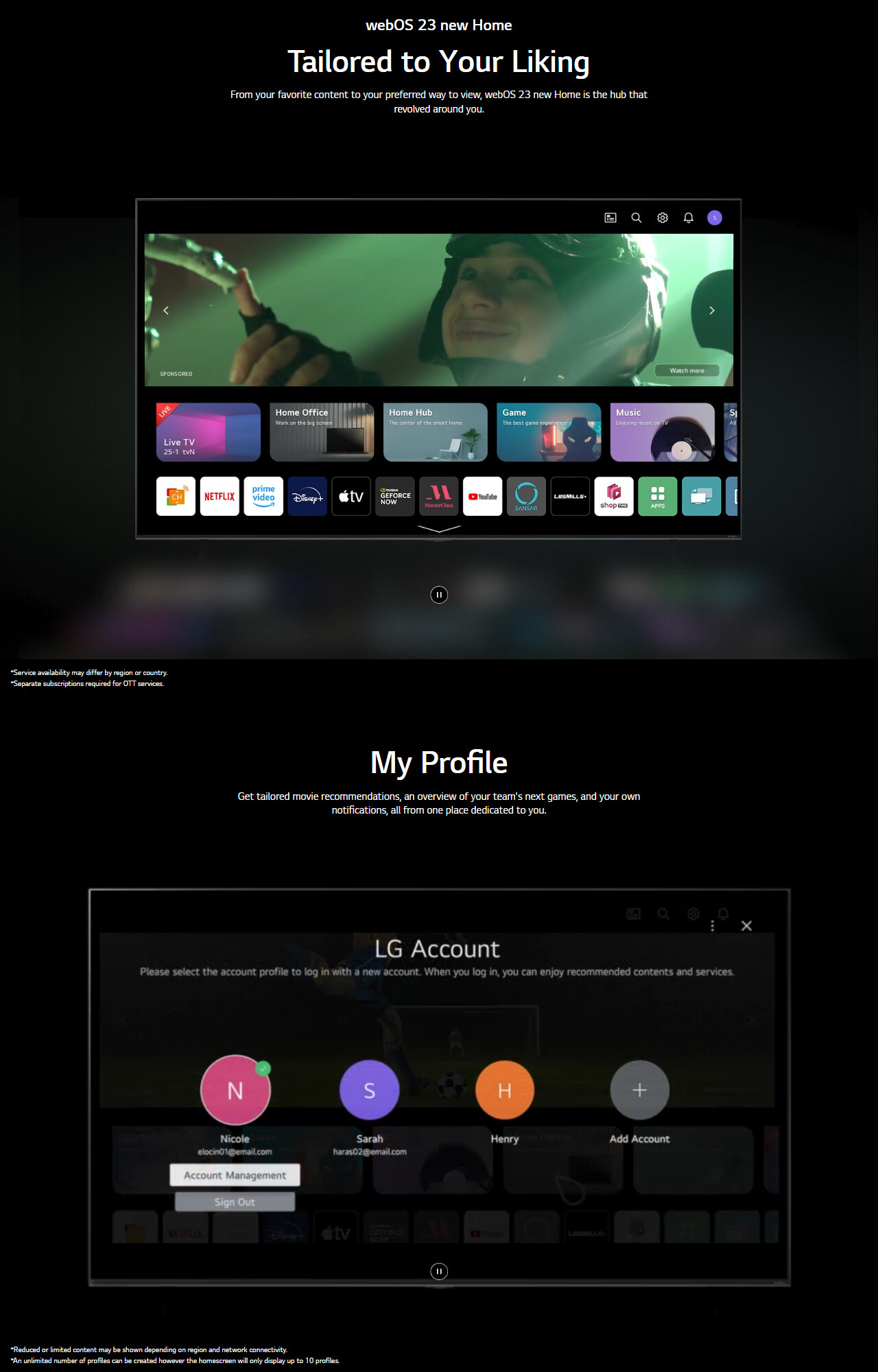
Task: Launch the Apple TV app
Action: pos(351,496)
